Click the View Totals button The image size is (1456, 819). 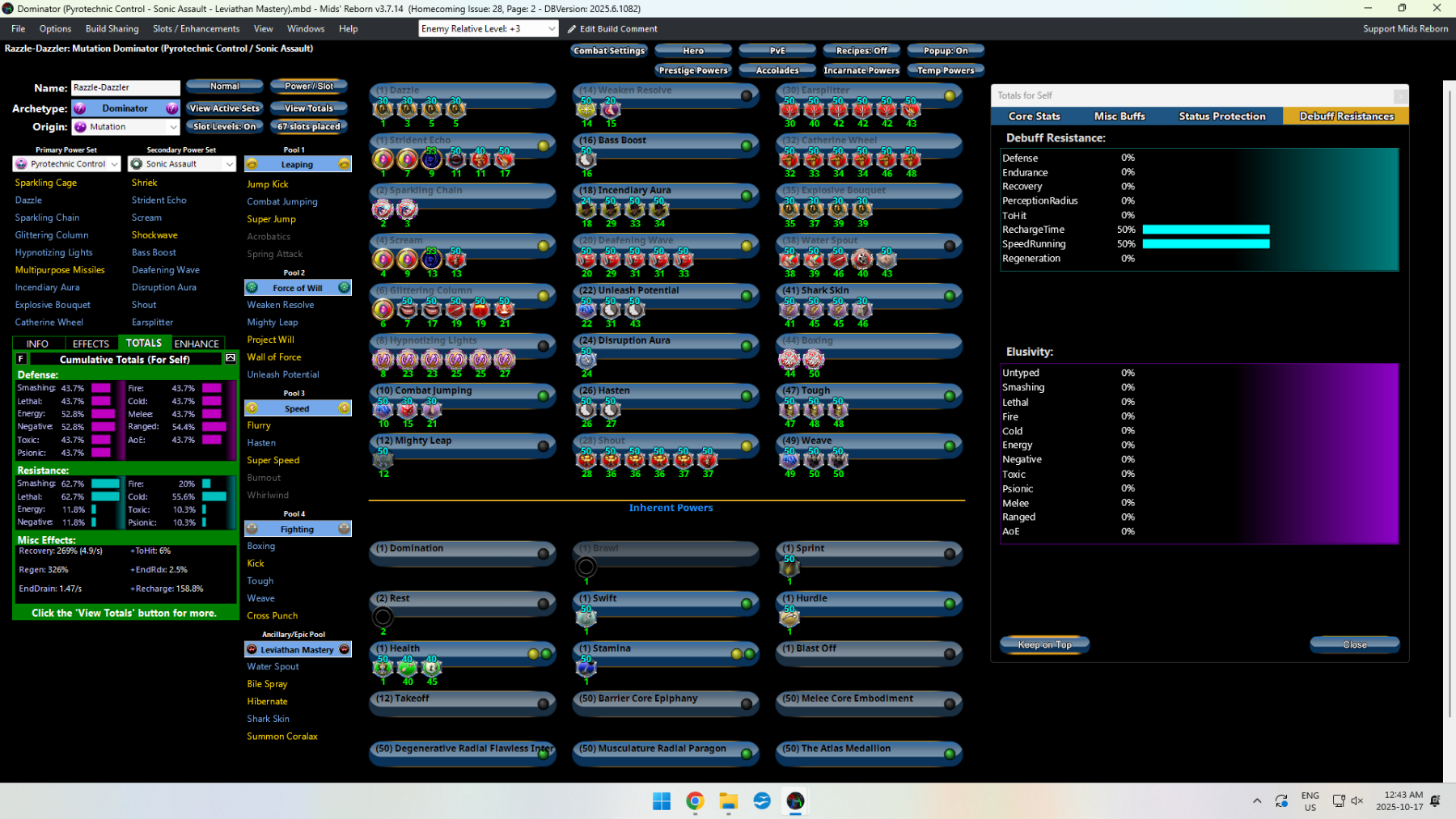[308, 108]
